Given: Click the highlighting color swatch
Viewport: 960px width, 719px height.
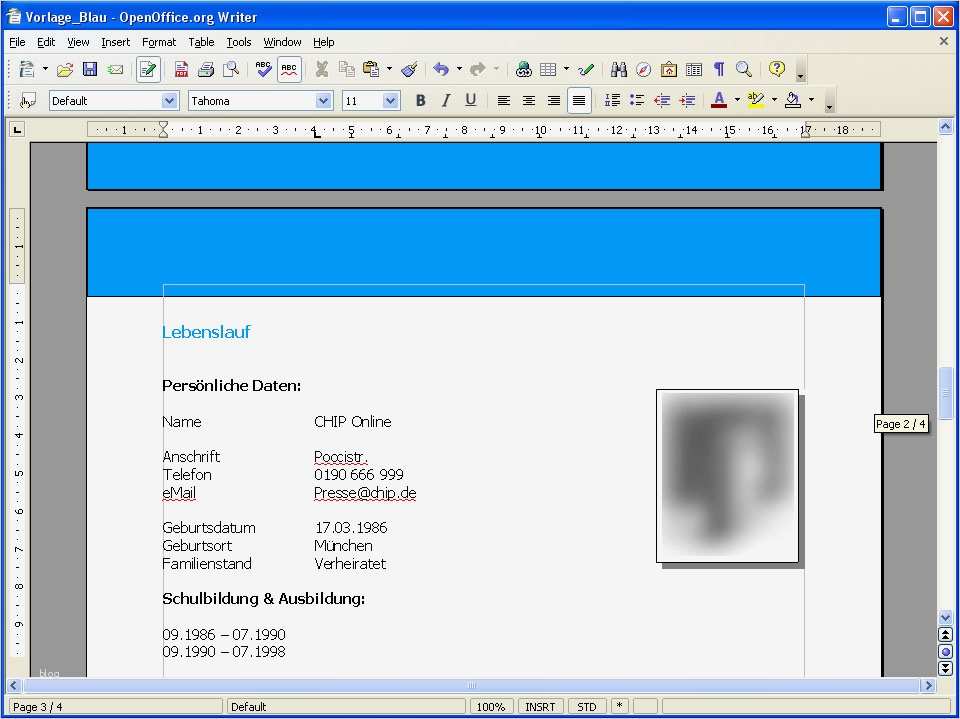Looking at the screenshot, I should 757,100.
